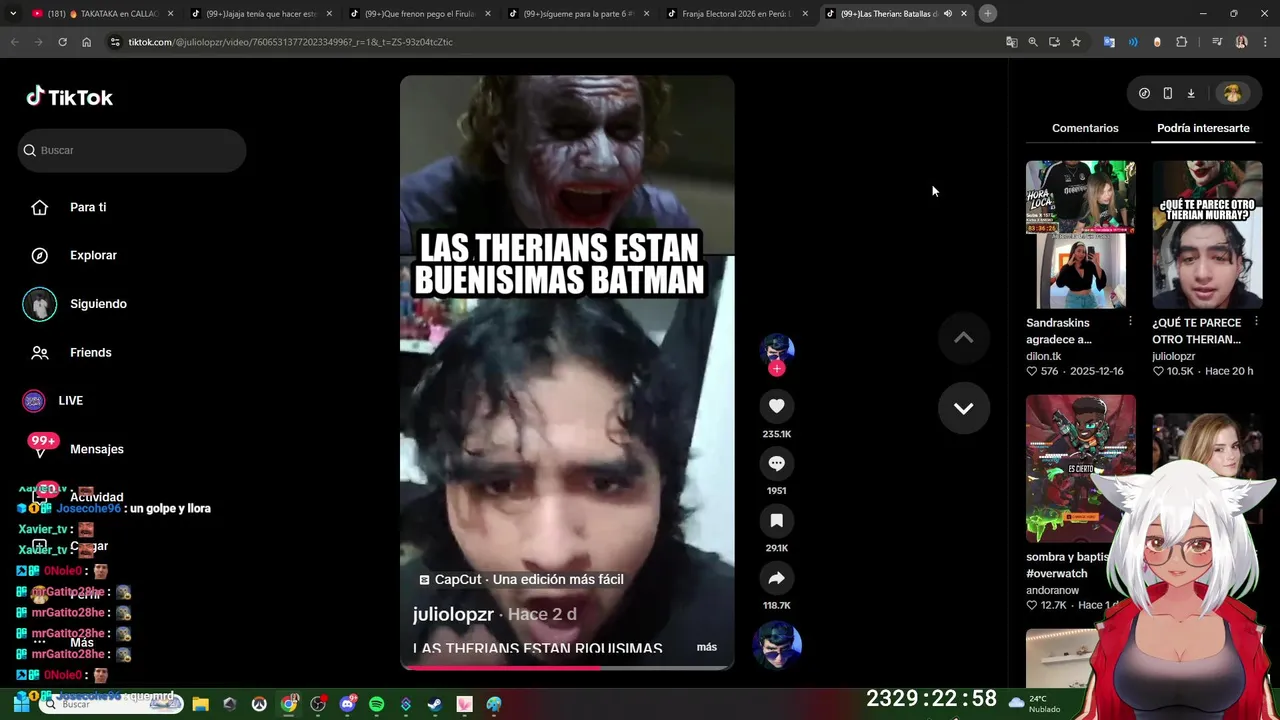Switch to the TAKATAKA en CALLAO tab
The height and width of the screenshot is (720, 1280).
(101, 14)
